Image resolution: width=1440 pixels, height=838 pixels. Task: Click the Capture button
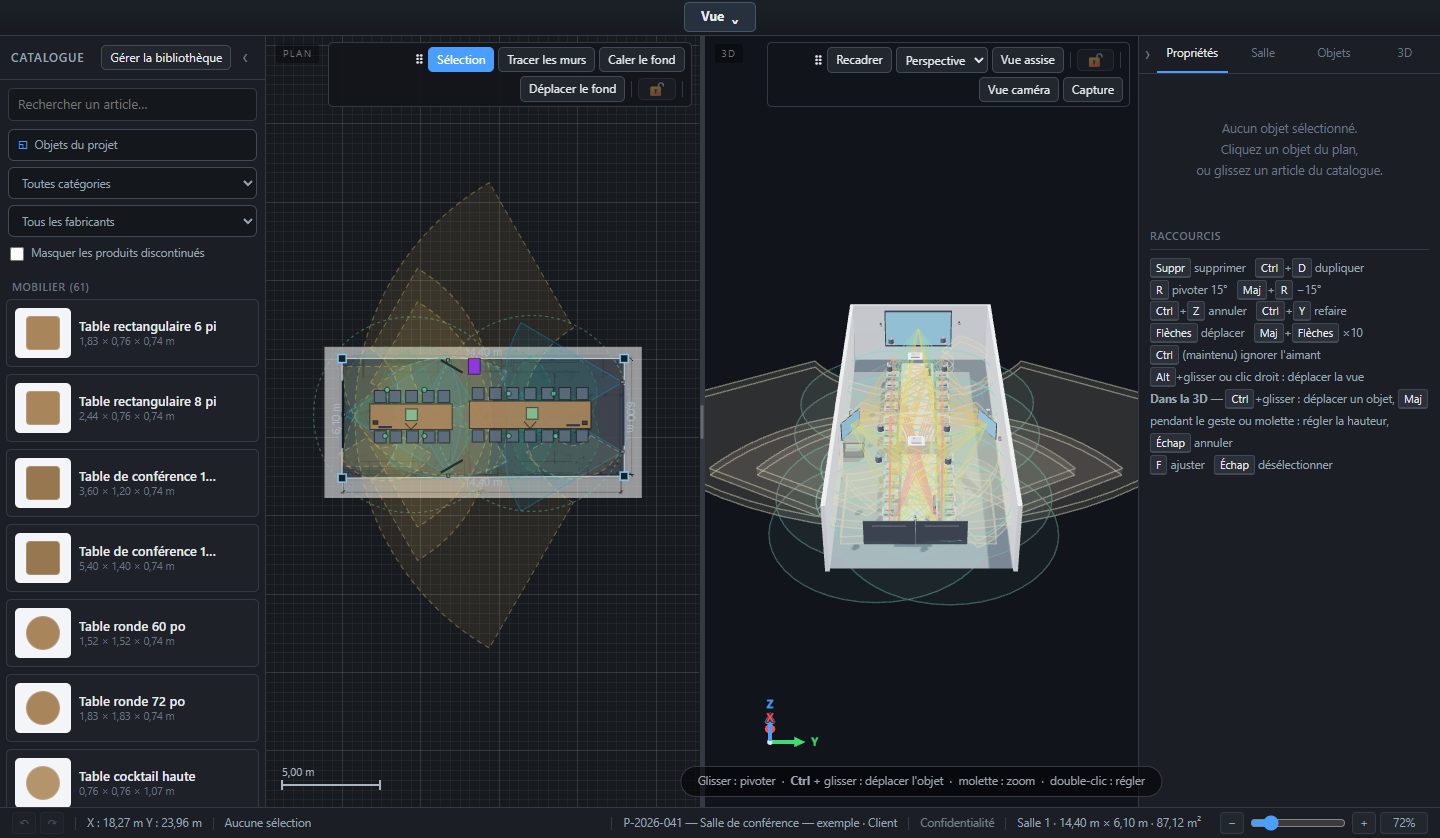point(1093,89)
